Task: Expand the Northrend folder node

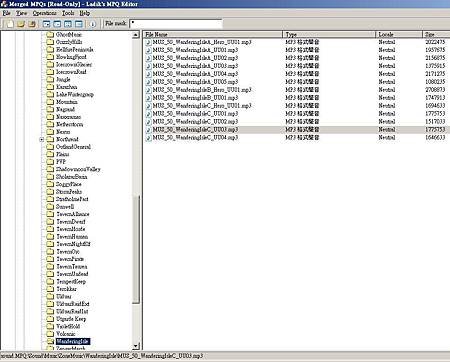Action: click(x=42, y=139)
